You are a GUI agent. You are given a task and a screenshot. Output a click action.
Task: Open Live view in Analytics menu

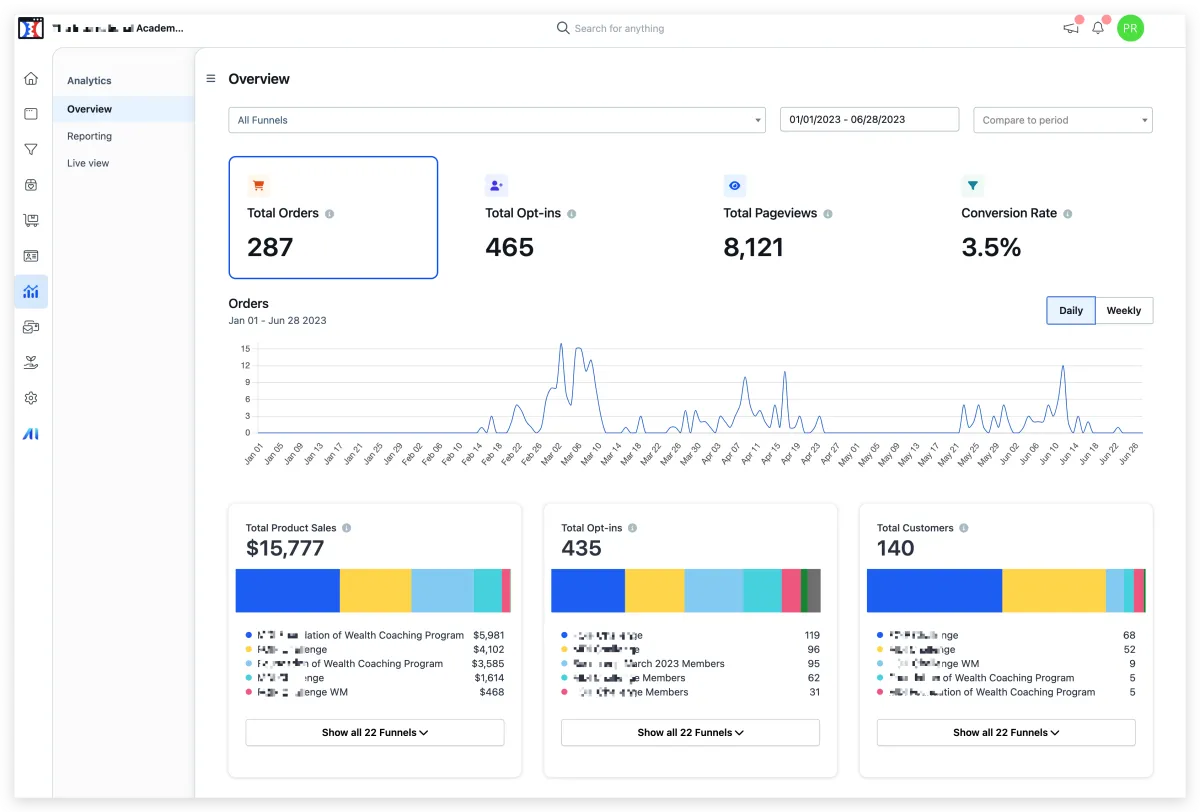point(88,163)
